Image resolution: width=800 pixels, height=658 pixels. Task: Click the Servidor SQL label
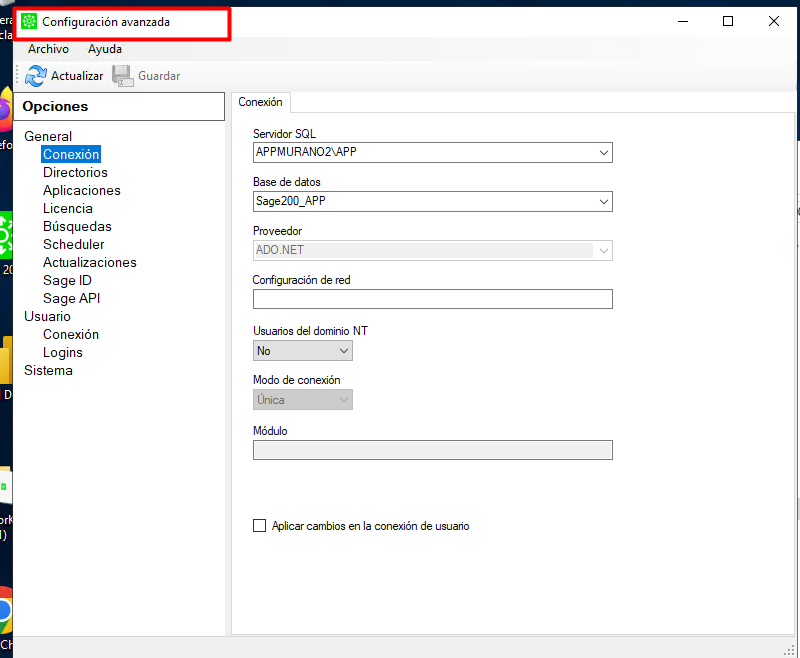tap(284, 134)
